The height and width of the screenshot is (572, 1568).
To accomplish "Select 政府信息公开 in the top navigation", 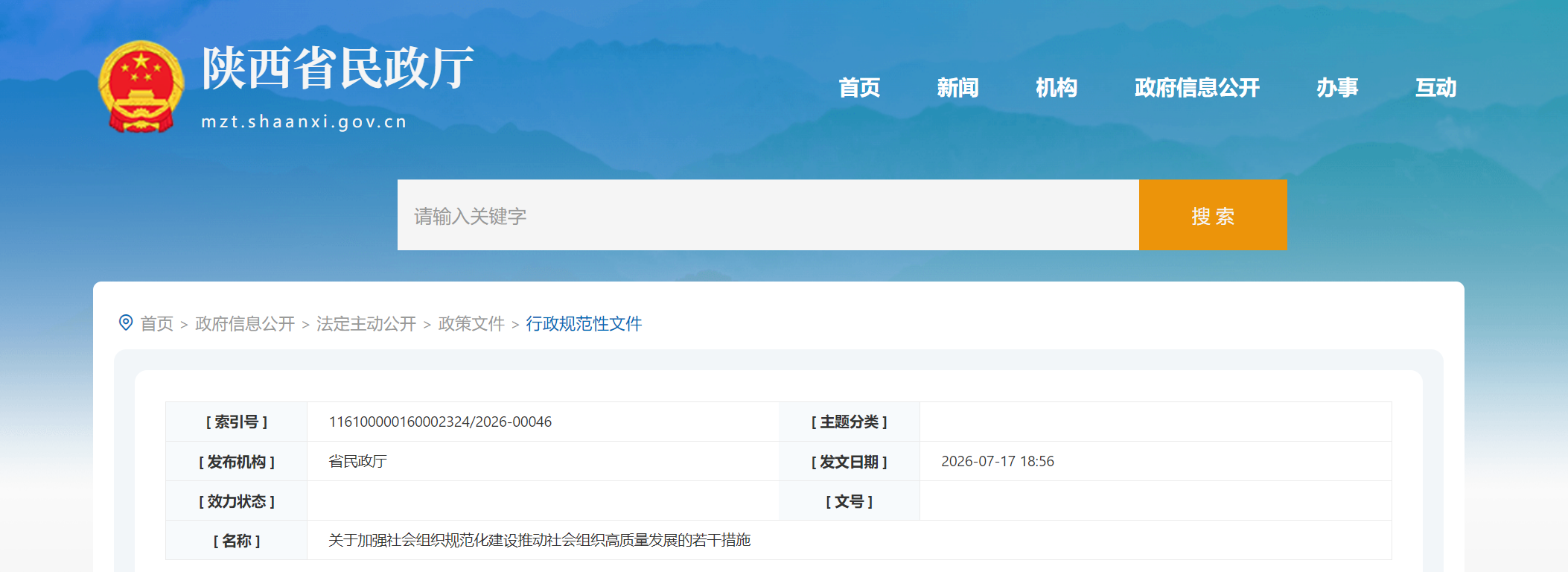I will coord(1197,88).
